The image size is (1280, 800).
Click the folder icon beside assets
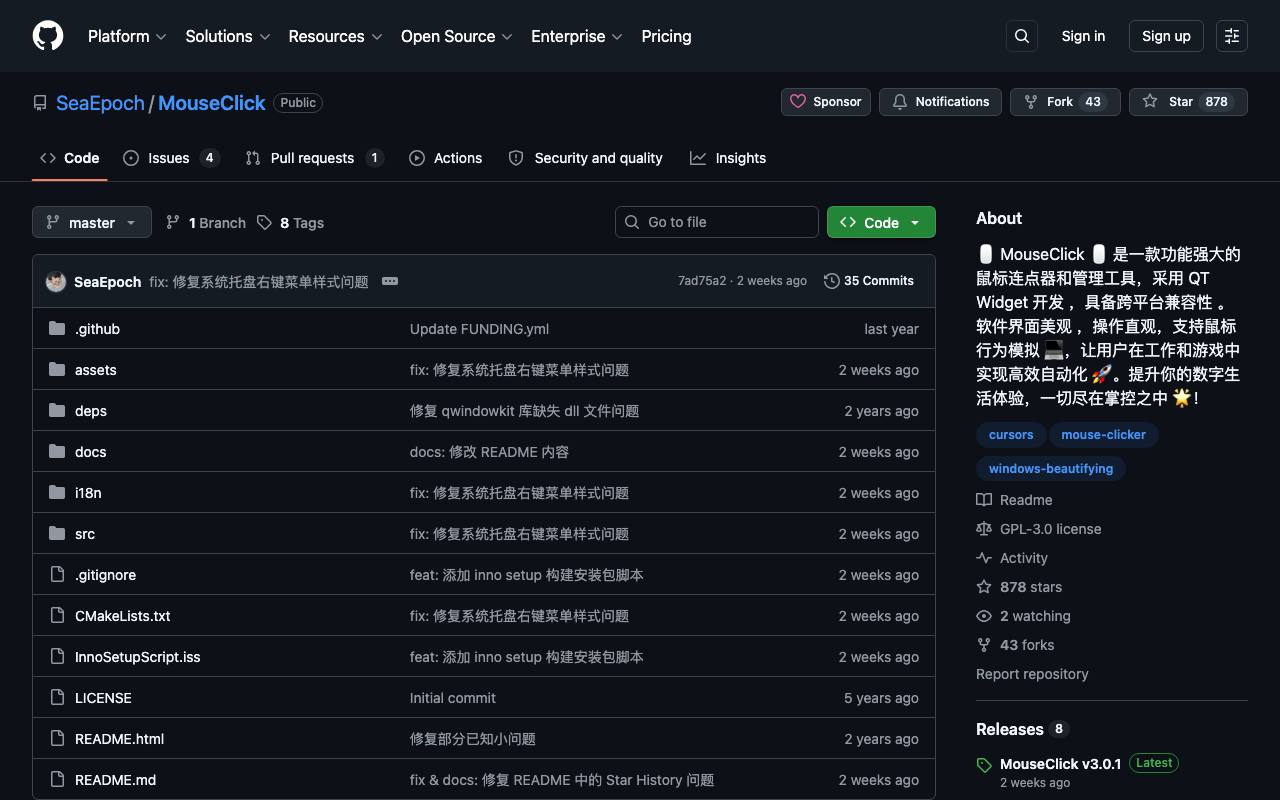point(57,370)
